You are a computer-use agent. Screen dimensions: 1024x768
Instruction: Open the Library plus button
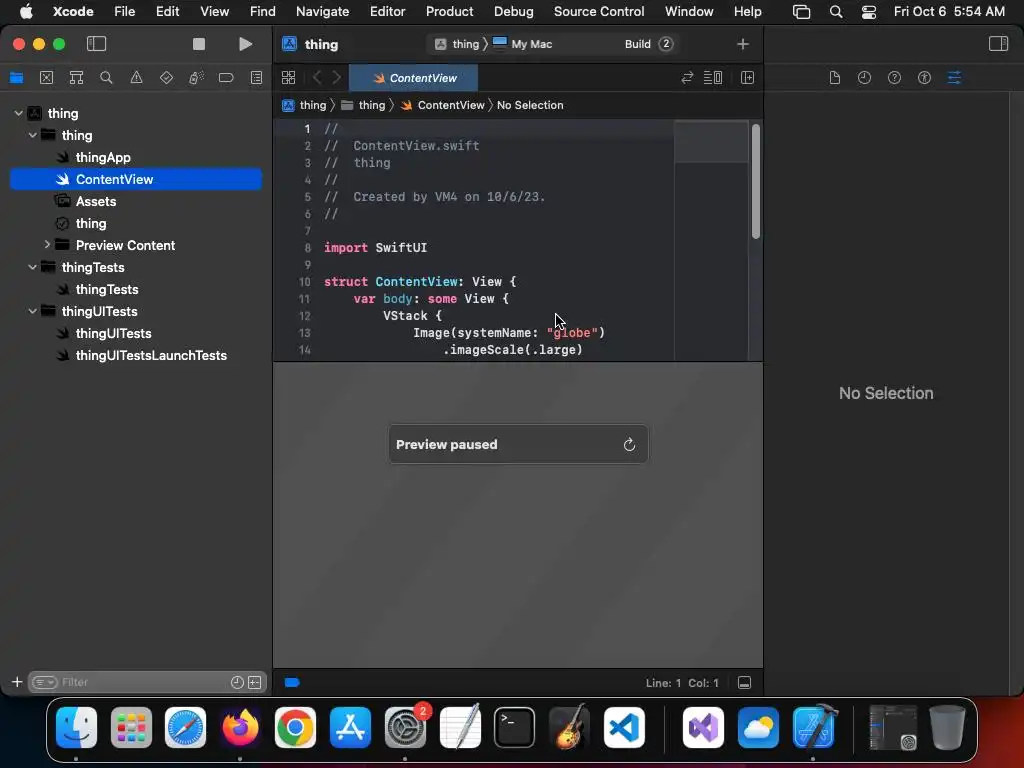(743, 44)
